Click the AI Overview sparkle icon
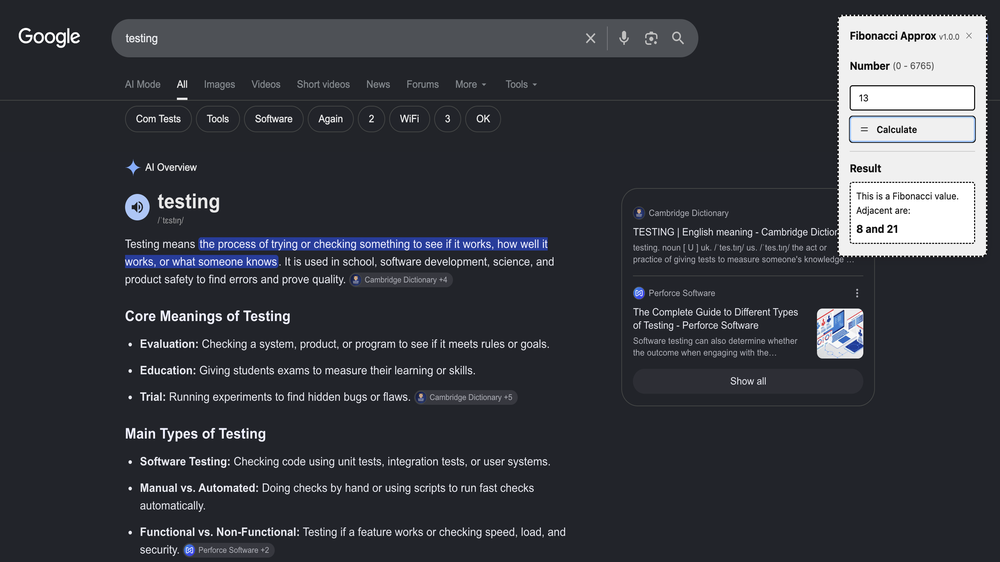Viewport: 1000px width, 562px height. click(133, 168)
